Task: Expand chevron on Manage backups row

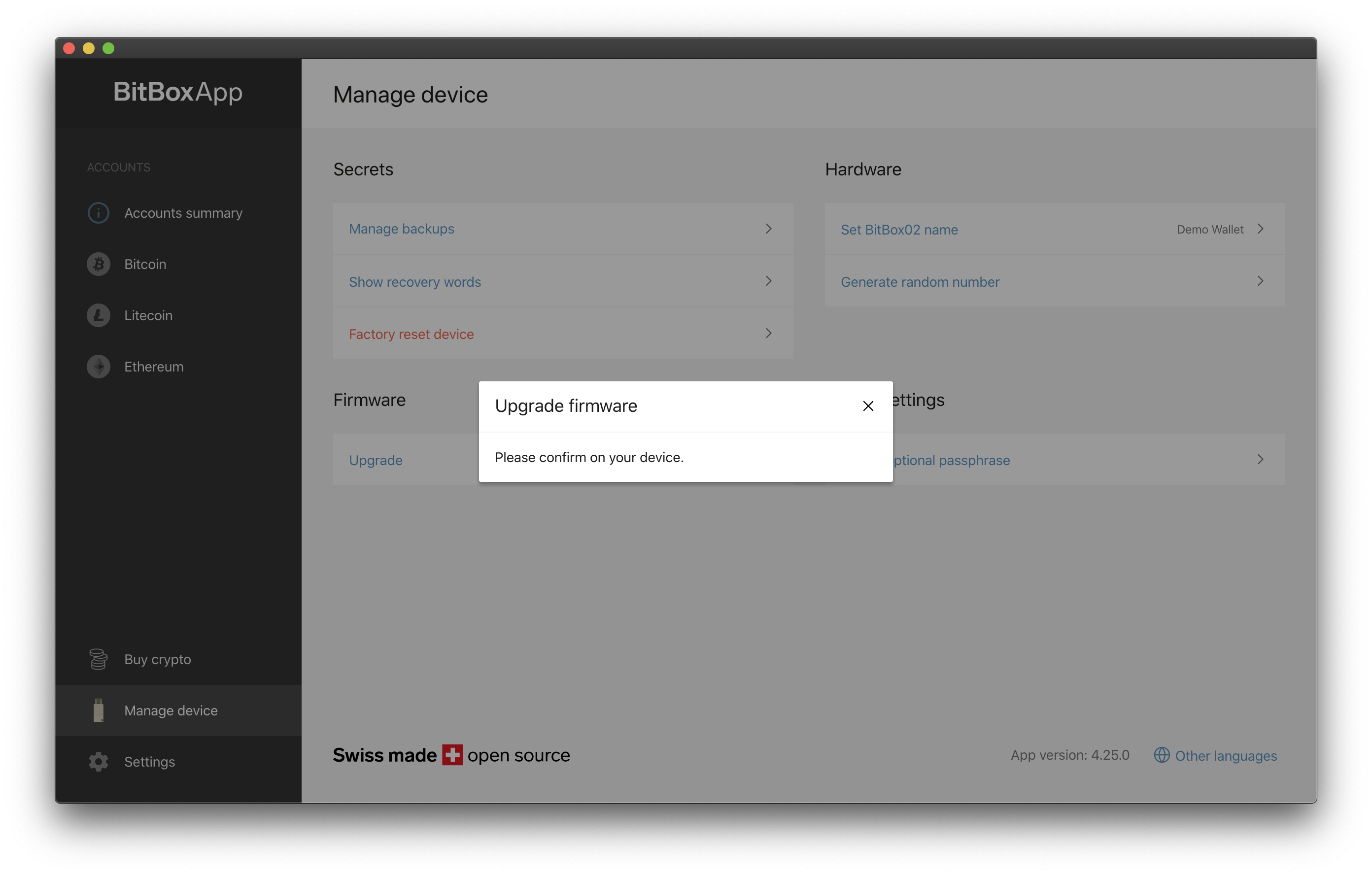Action: click(768, 229)
